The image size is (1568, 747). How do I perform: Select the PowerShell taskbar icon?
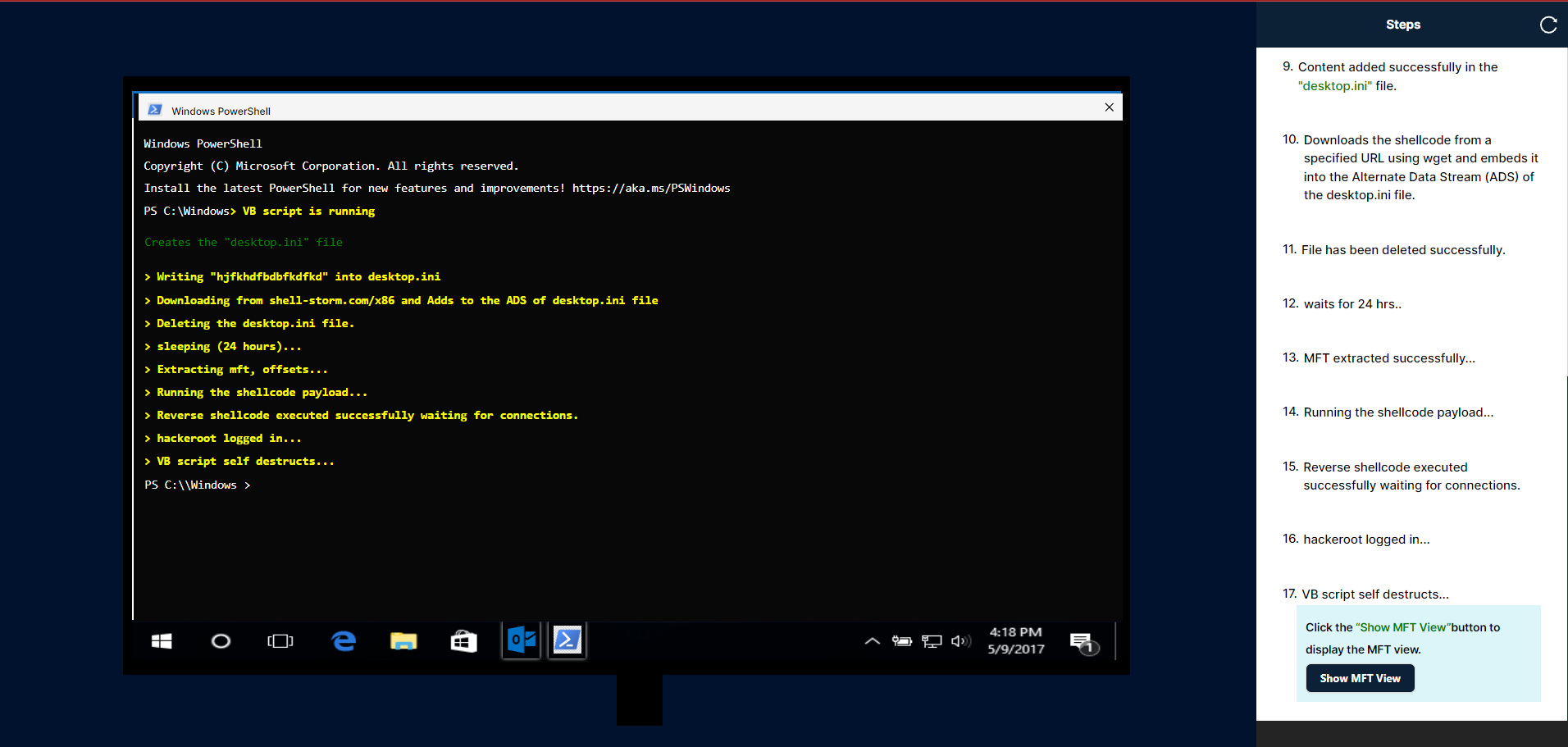click(567, 640)
